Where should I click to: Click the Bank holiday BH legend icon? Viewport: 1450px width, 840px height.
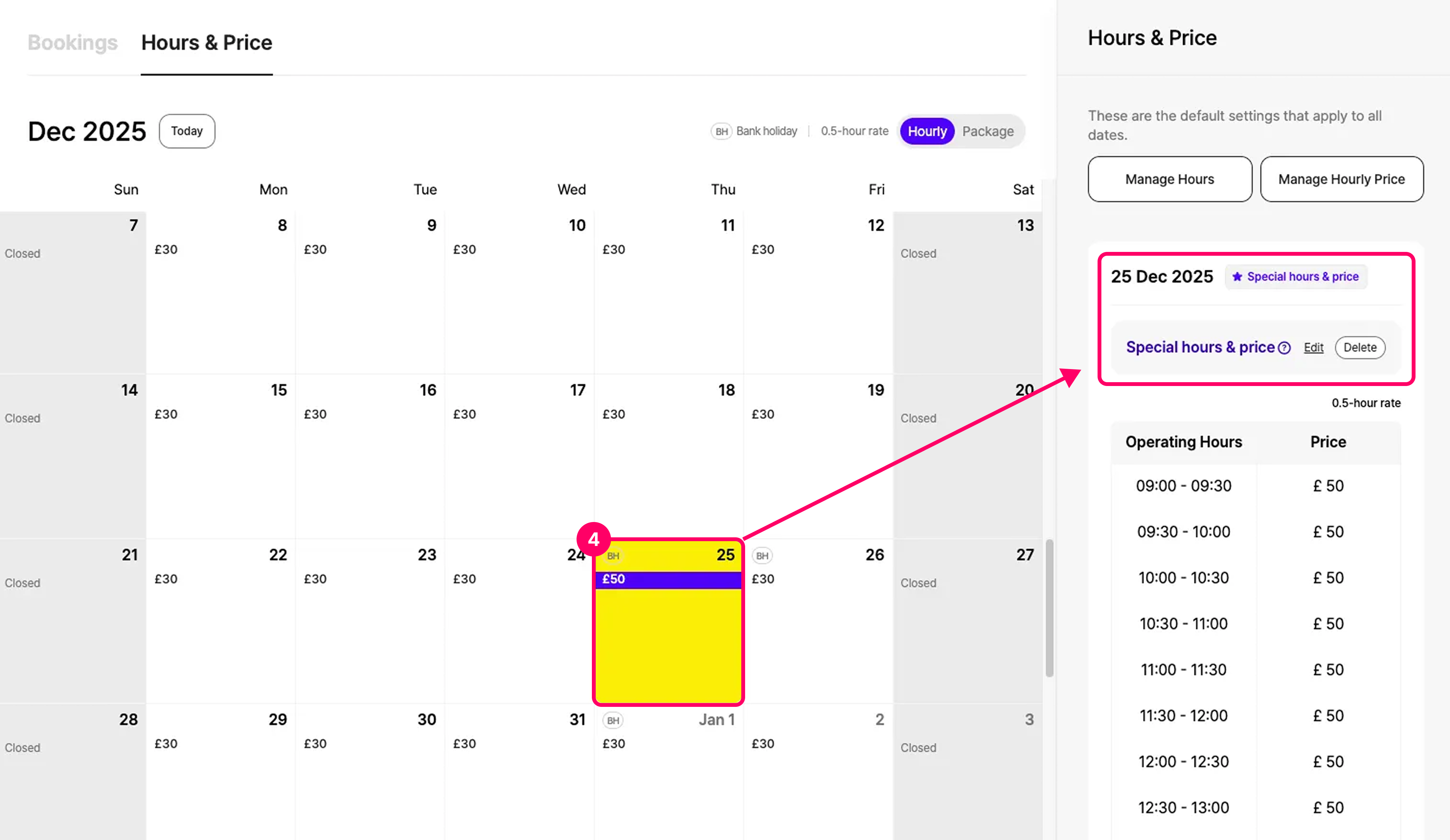coord(721,131)
